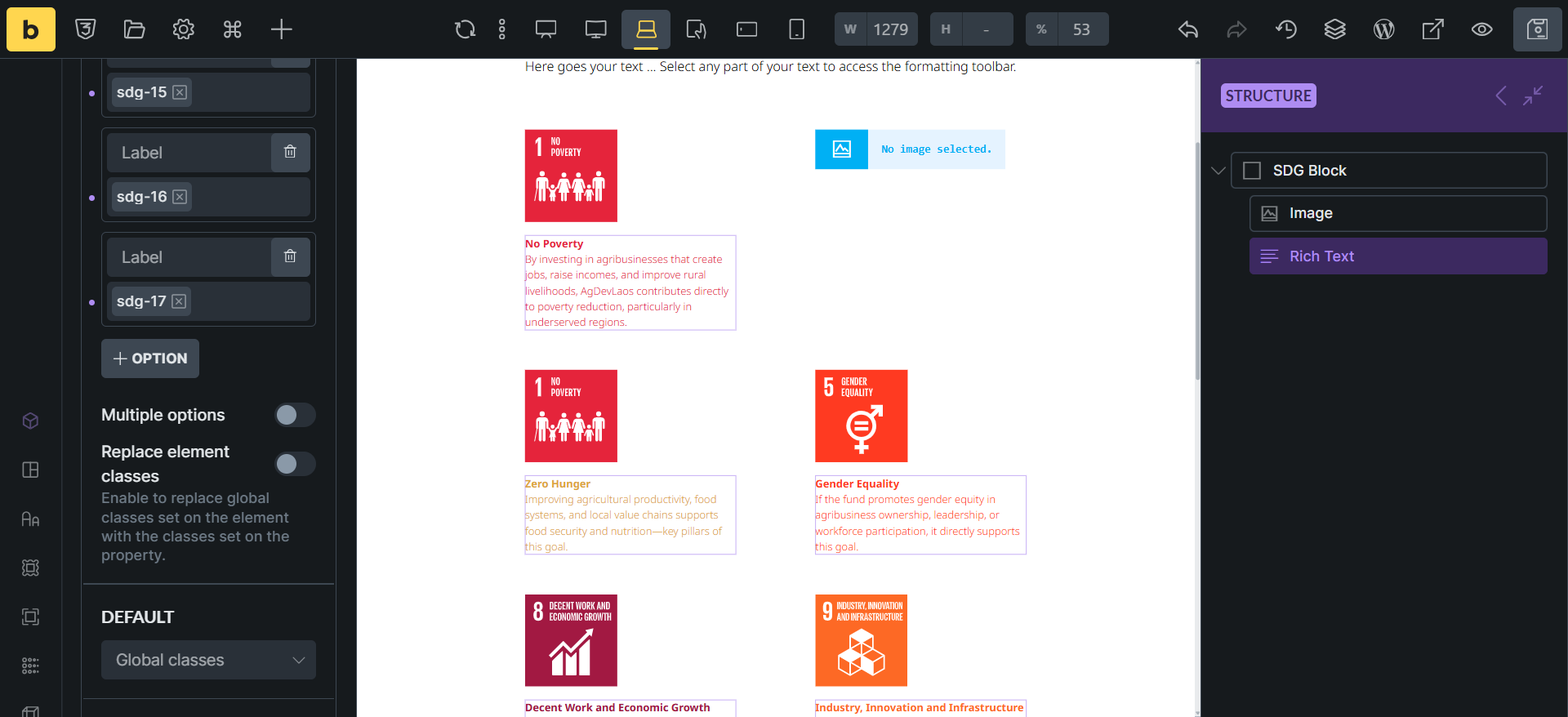Open the frame icon in left sidebar
This screenshot has width=1568, height=717.
[30, 617]
